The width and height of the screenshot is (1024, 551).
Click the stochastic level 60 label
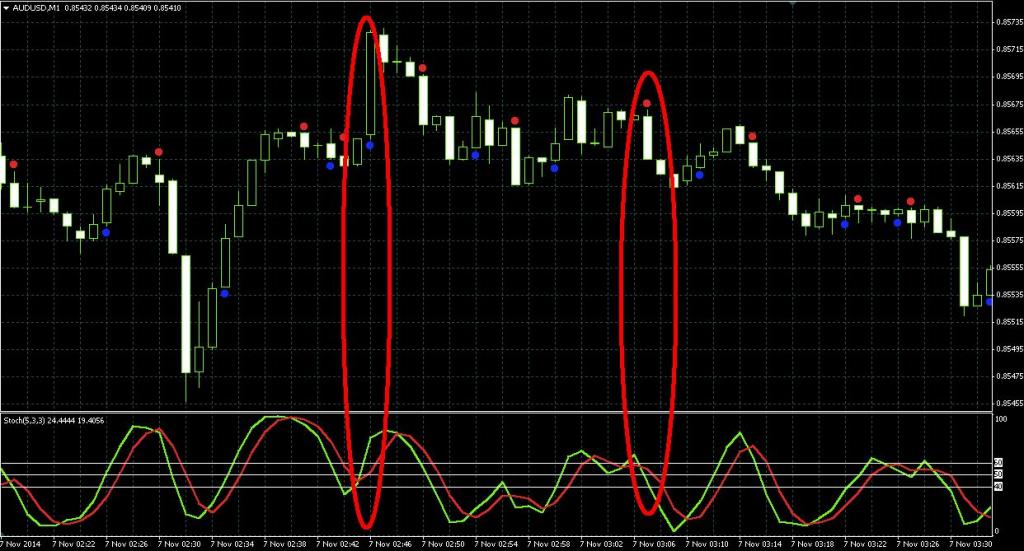(x=998, y=463)
